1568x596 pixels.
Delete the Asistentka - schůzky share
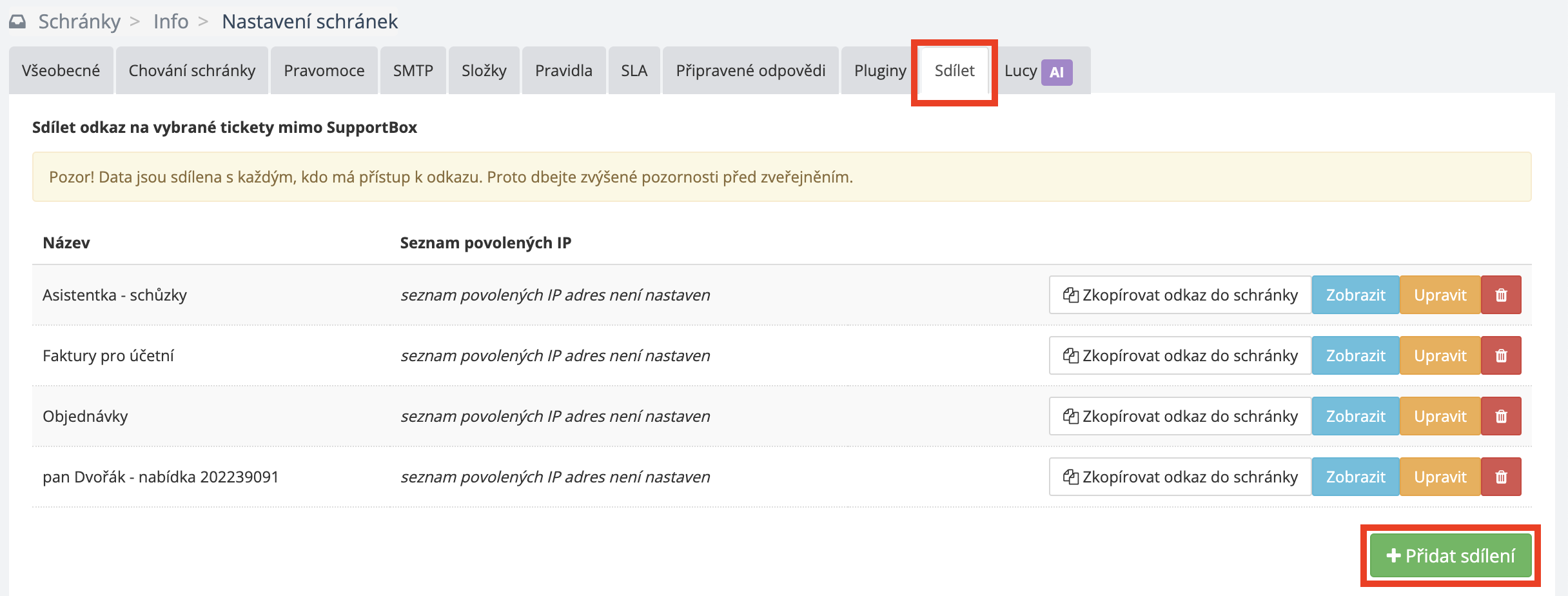1501,295
